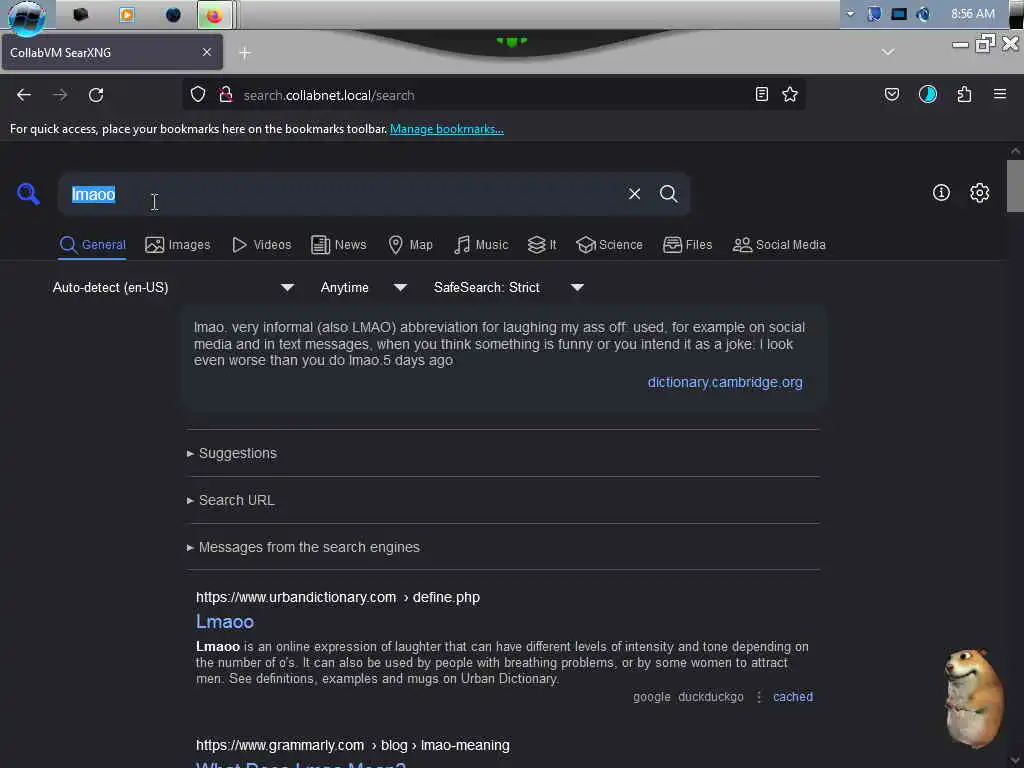Screen dimensions: 1024x768
Task: Show hidden system tray icons
Action: [850, 14]
